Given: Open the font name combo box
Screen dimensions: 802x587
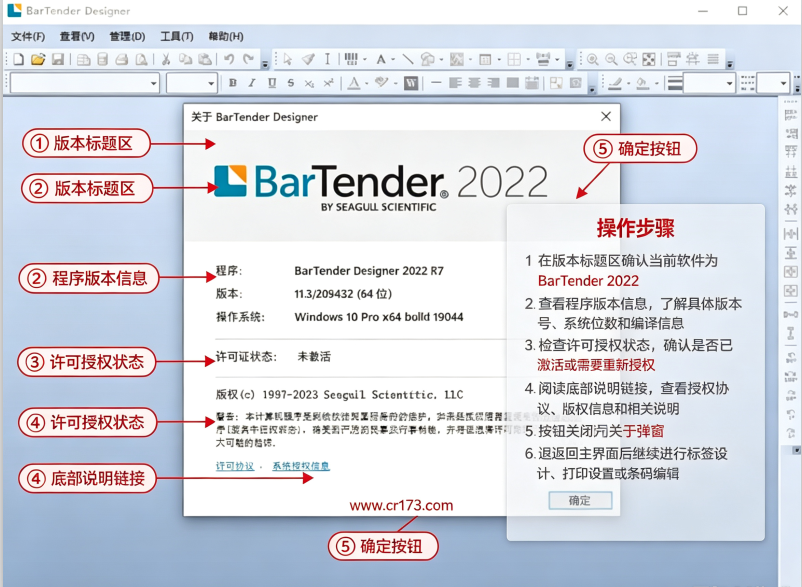Looking at the screenshot, I should coord(85,83).
